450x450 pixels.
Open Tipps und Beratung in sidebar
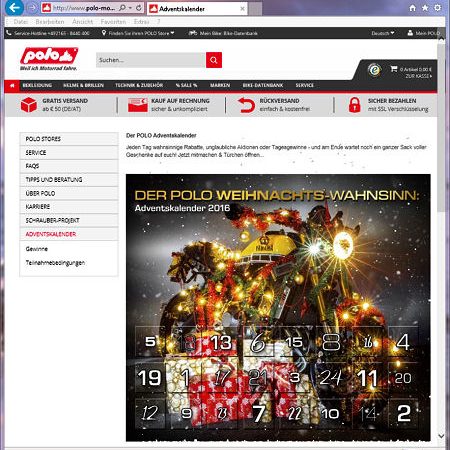coord(69,180)
